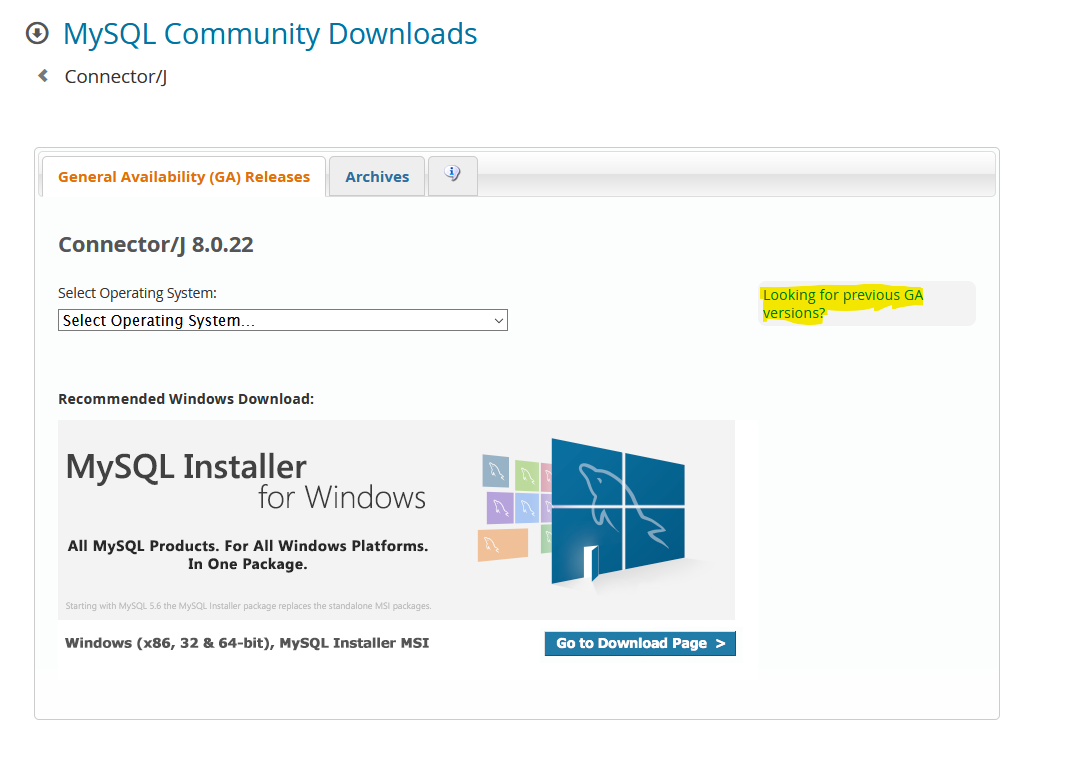This screenshot has height=771, width=1087.
Task: Select the General Availability (GA) Releases tab
Action: pos(184,177)
